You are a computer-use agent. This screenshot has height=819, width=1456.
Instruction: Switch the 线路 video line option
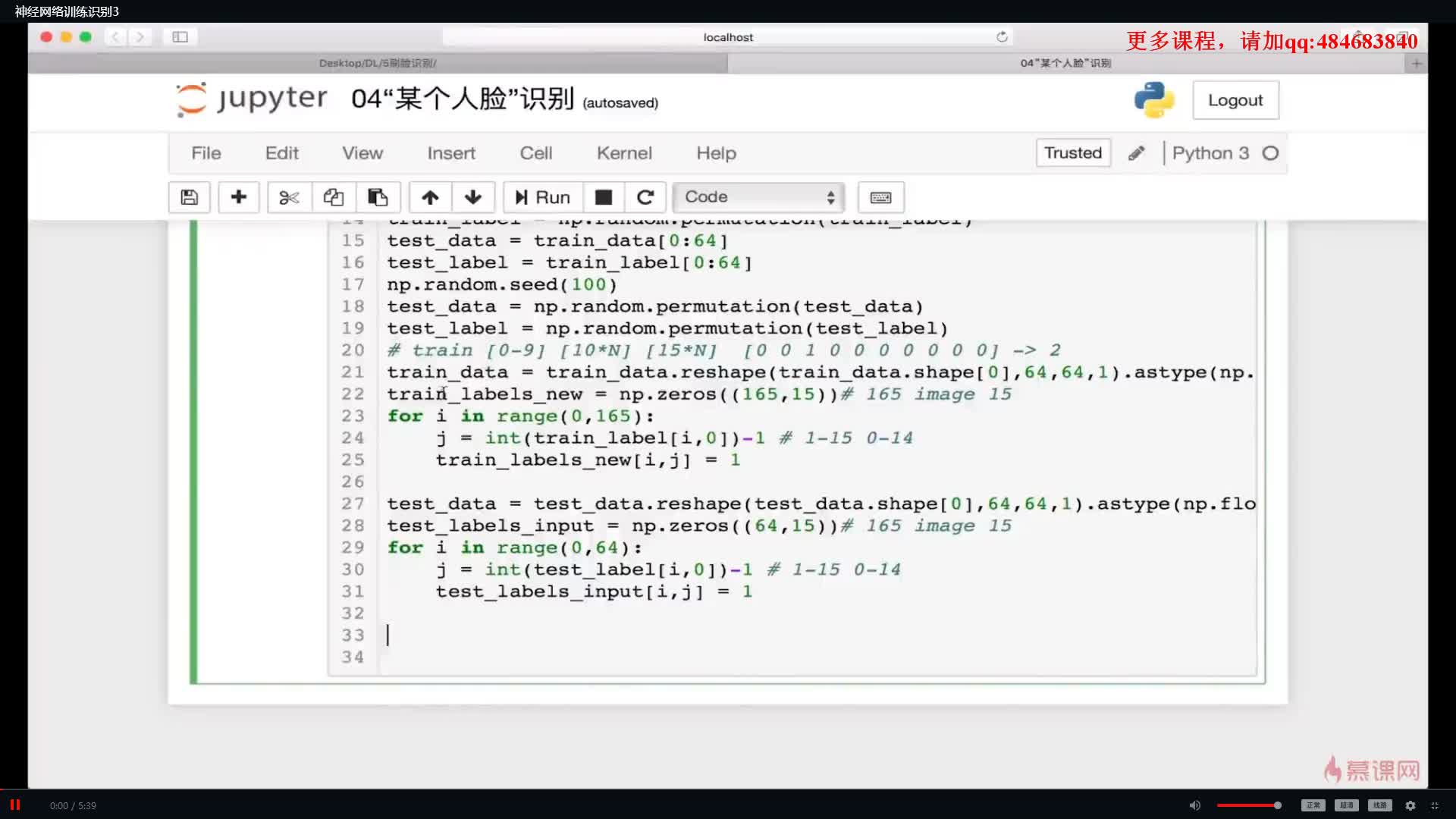tap(1379, 805)
